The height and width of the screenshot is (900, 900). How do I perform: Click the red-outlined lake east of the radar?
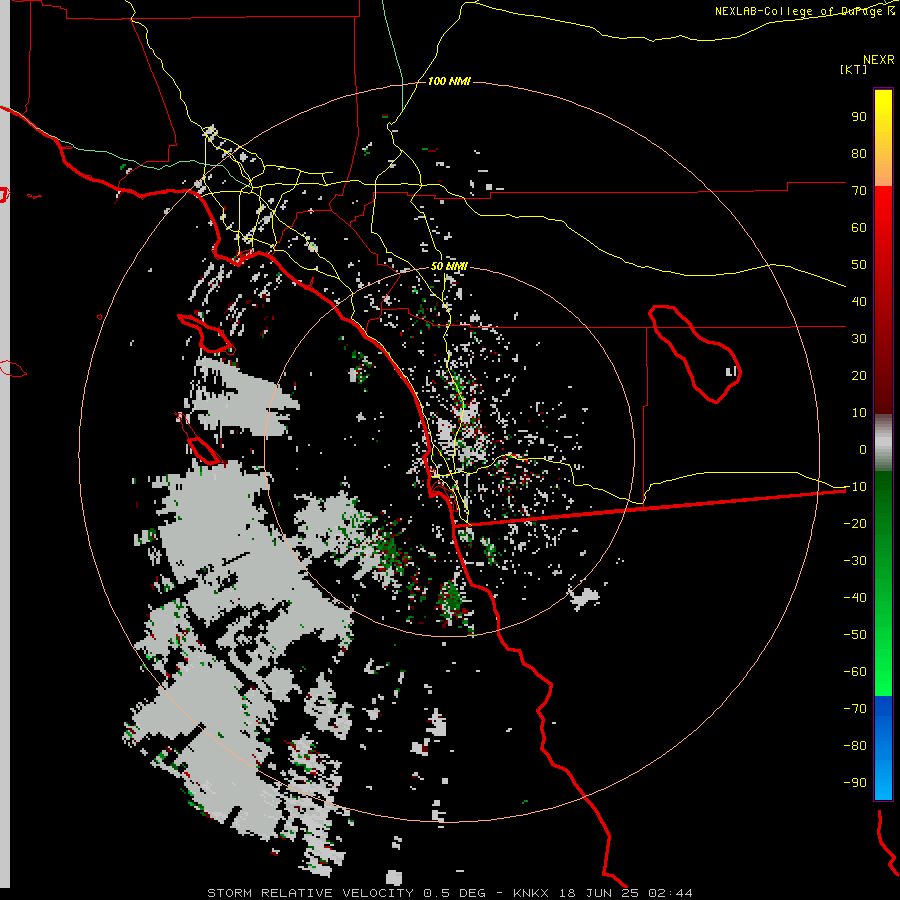[x=695, y=354]
